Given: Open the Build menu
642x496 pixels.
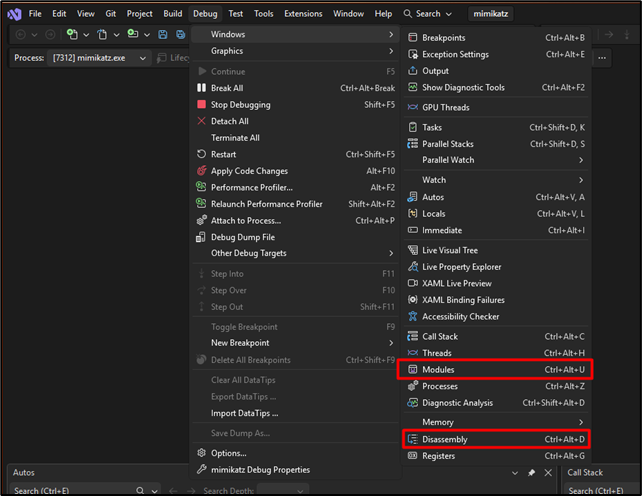Looking at the screenshot, I should 173,14.
